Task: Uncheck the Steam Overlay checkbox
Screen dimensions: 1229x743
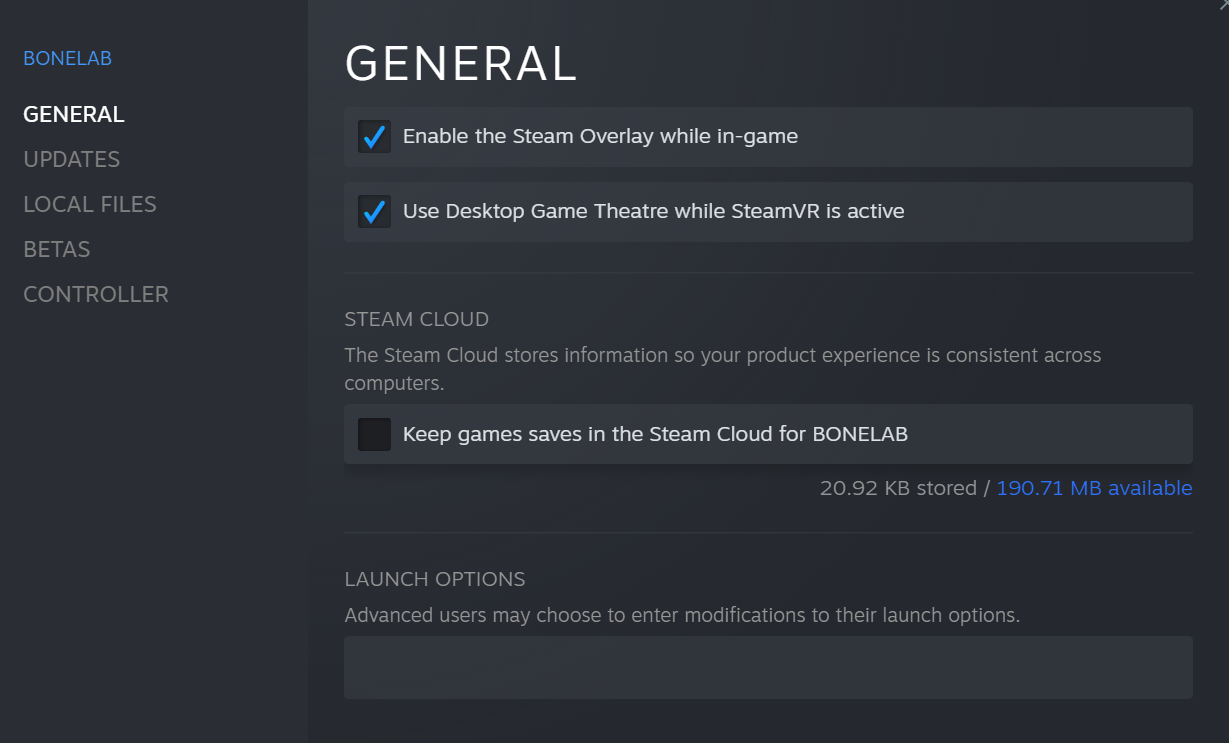Action: [374, 137]
